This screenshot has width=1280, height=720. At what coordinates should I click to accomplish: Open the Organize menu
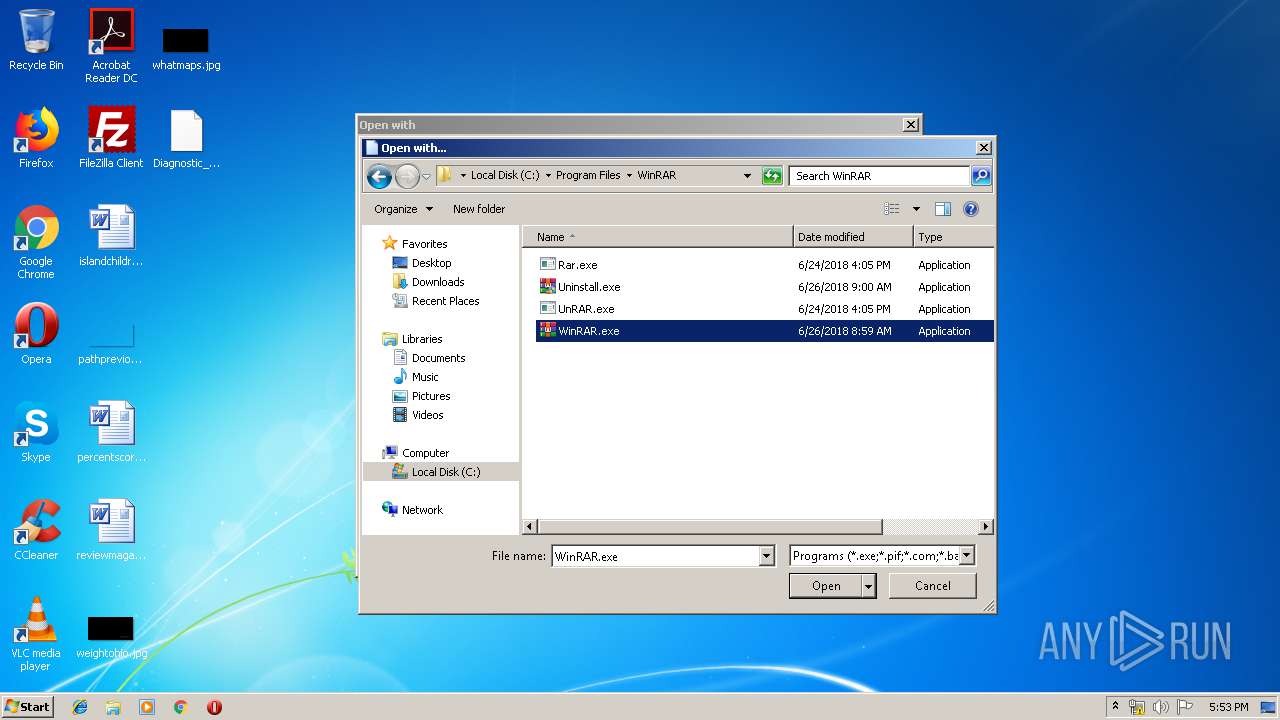click(403, 209)
